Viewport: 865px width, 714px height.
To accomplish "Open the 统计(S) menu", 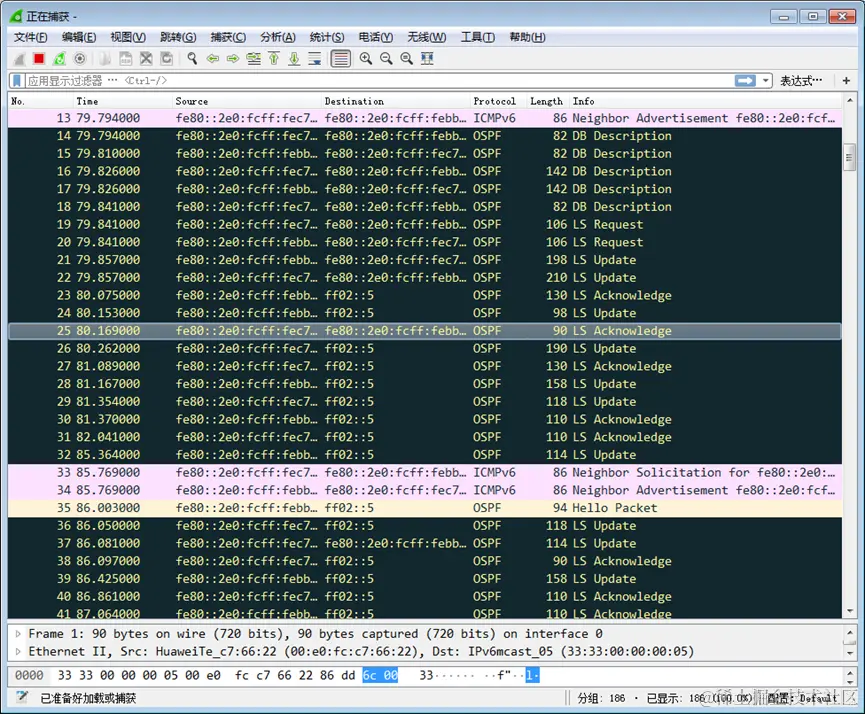I will point(327,37).
